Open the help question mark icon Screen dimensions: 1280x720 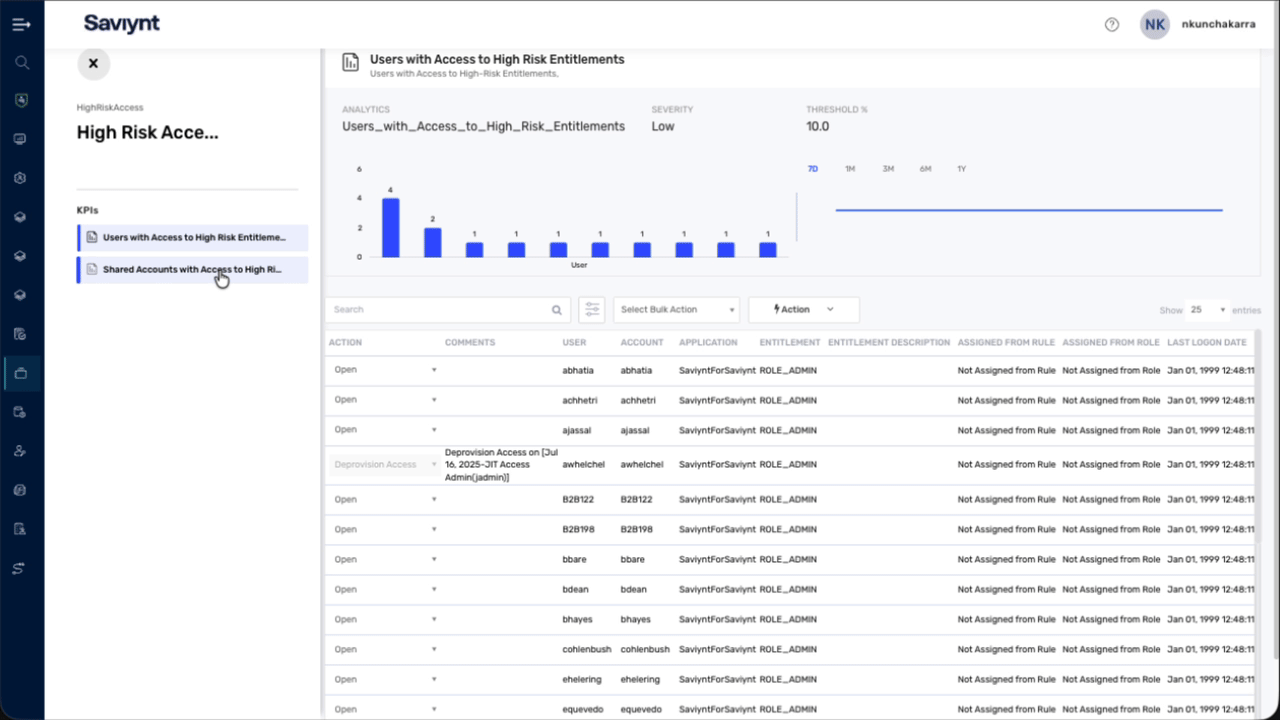point(1112,25)
